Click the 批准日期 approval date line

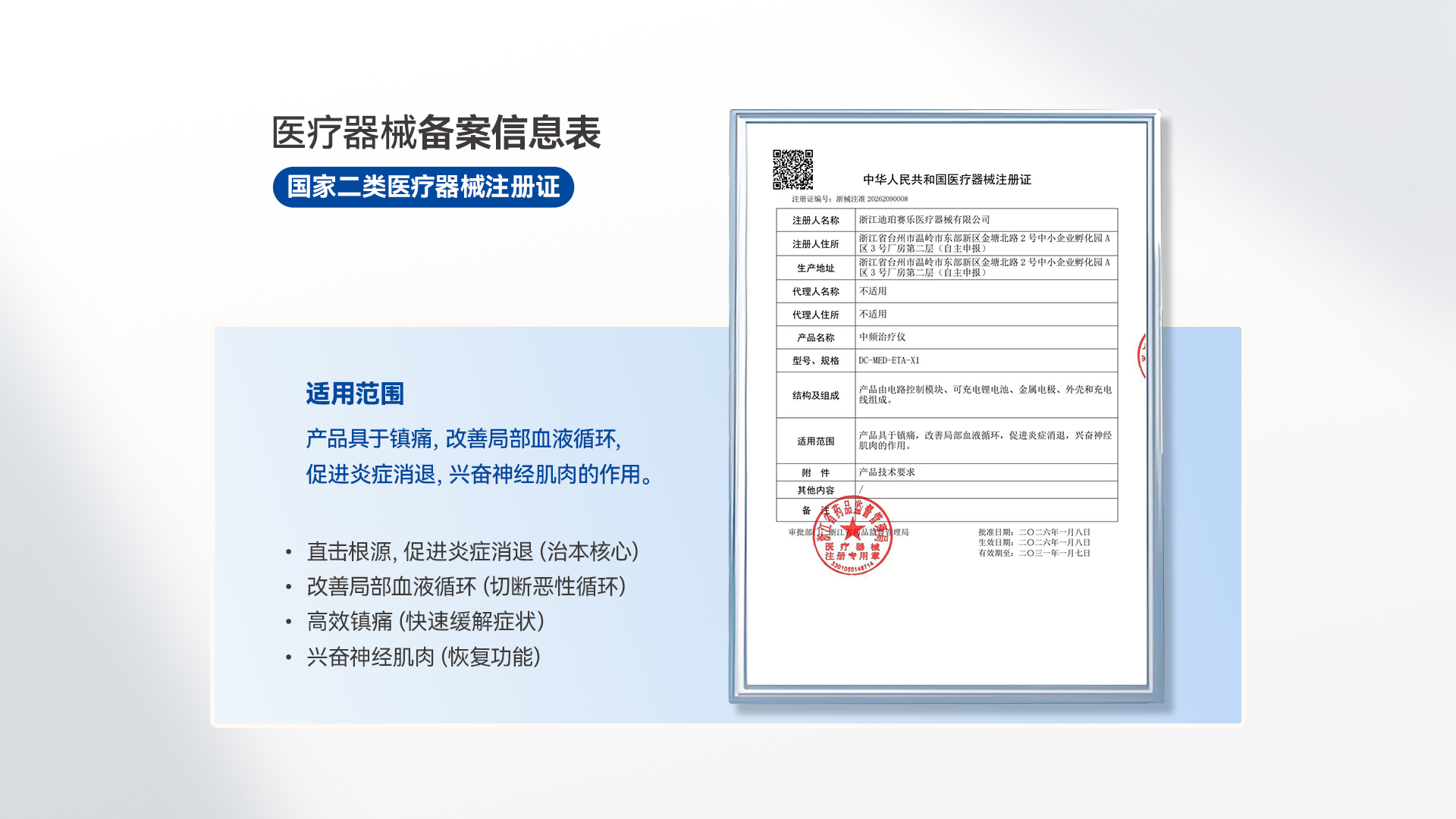(1034, 532)
